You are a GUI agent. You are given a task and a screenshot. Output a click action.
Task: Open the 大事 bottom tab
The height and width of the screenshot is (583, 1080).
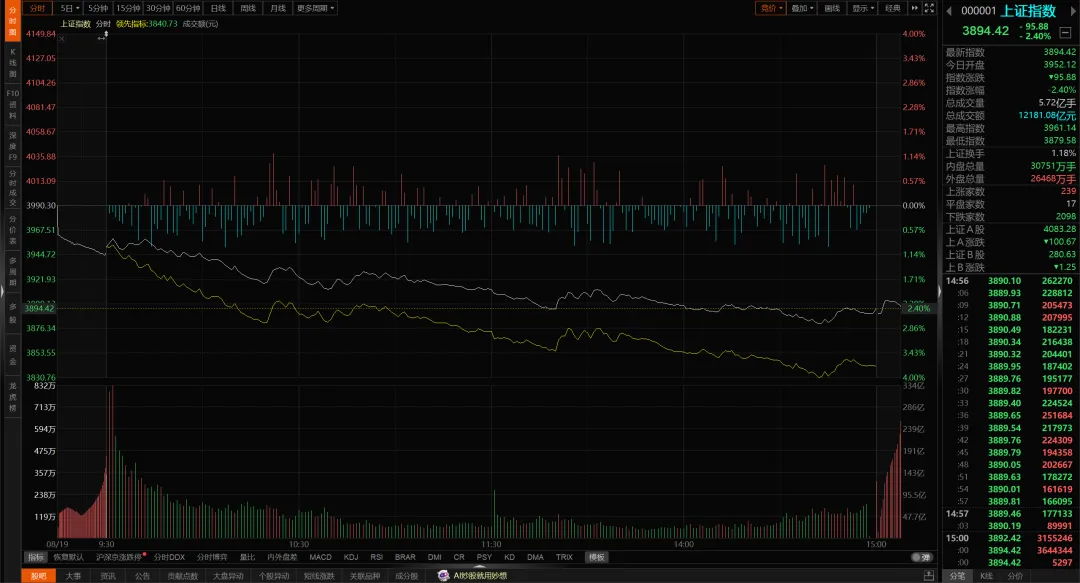pos(74,576)
